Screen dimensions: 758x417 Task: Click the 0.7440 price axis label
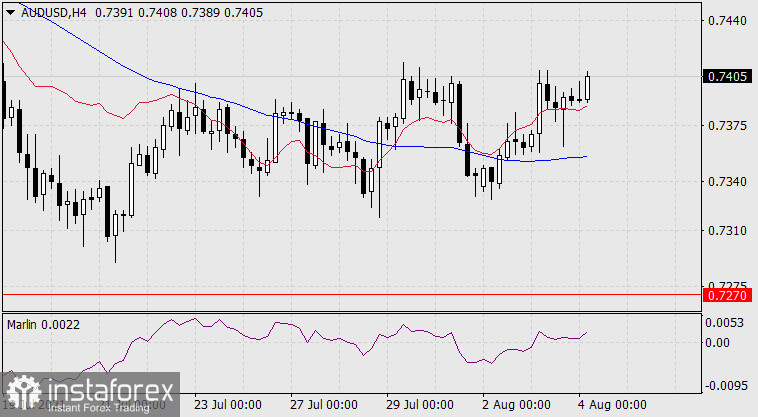point(726,20)
